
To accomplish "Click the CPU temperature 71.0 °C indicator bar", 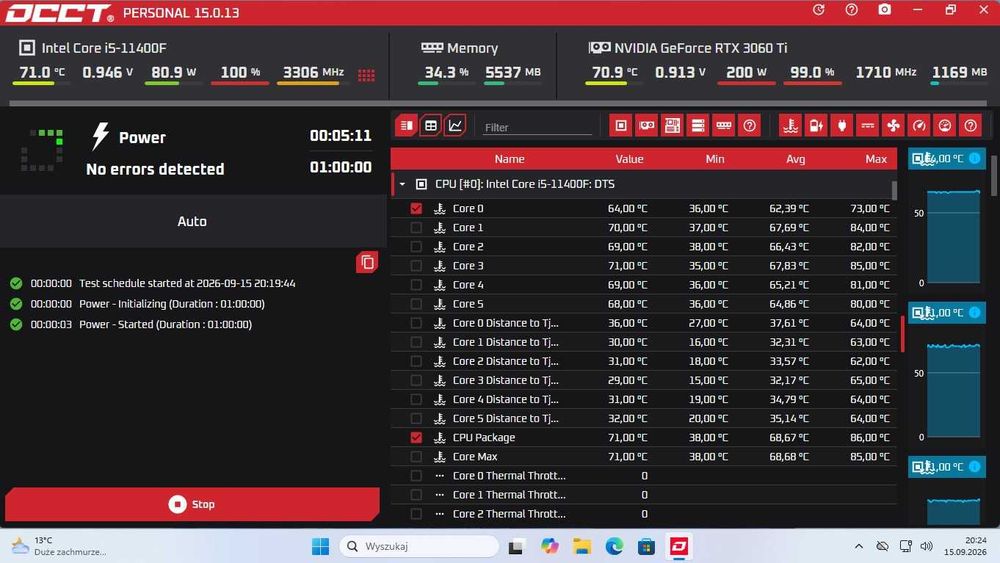I will point(40,84).
